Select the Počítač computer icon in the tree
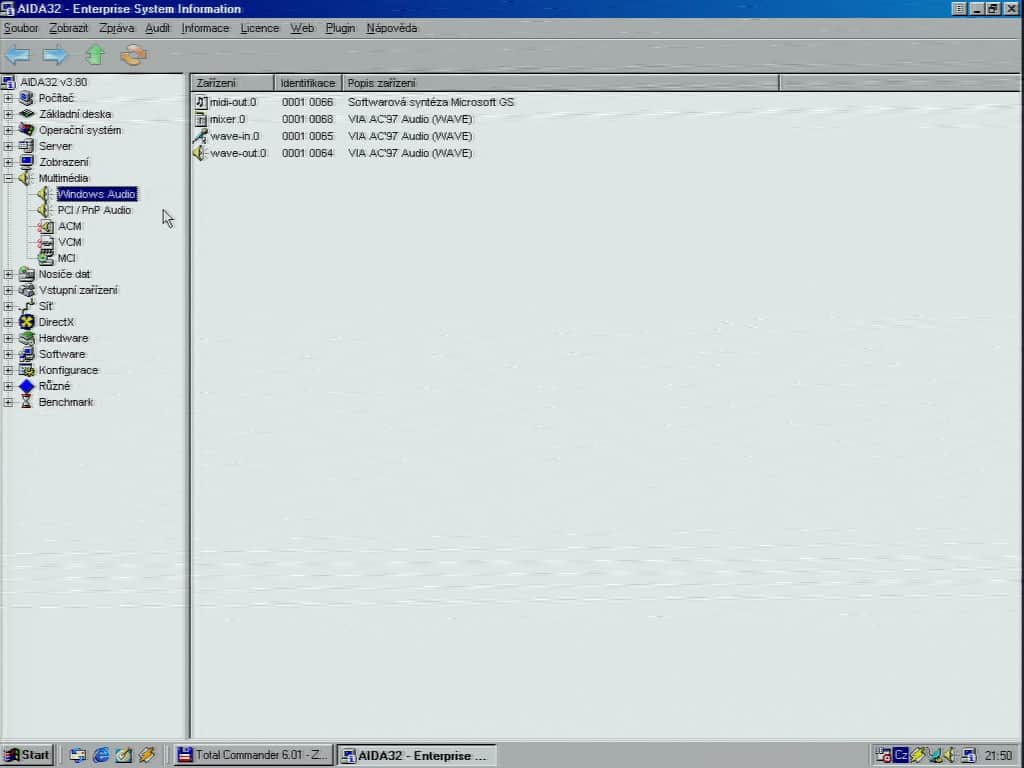This screenshot has height=768, width=1024. pos(26,98)
